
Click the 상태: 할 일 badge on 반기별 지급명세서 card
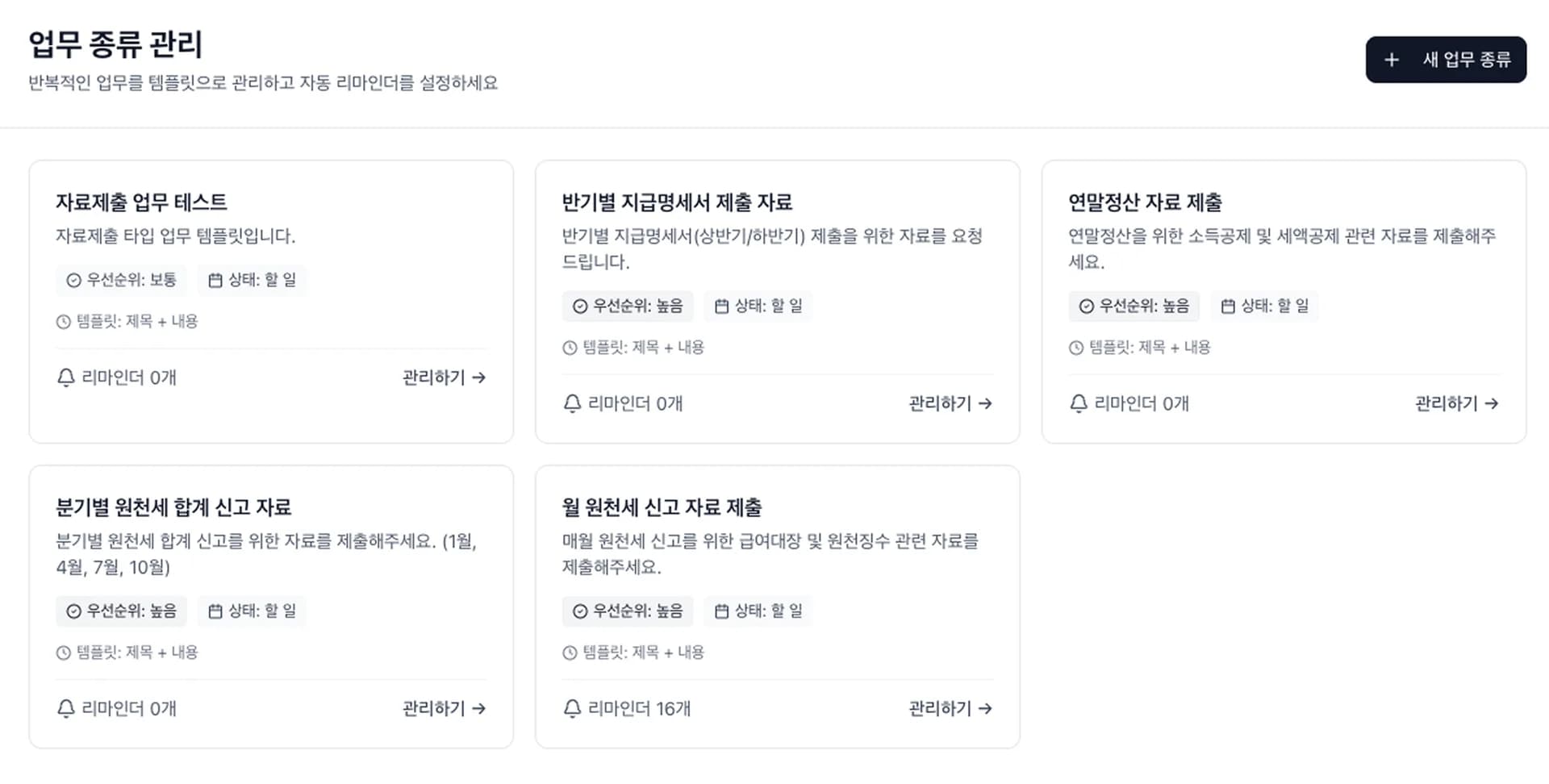758,306
